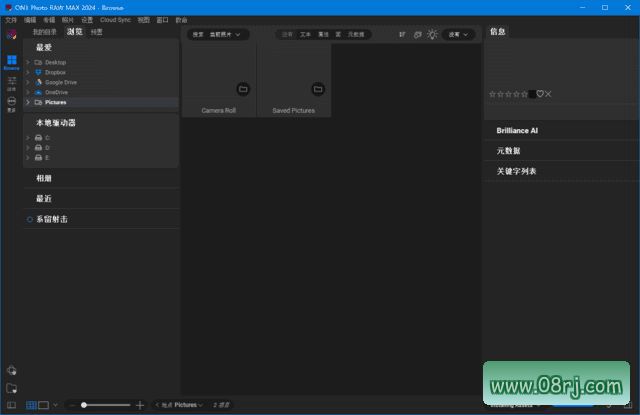Expand the Dropbox tree node
This screenshot has height=415, width=640.
[28, 72]
